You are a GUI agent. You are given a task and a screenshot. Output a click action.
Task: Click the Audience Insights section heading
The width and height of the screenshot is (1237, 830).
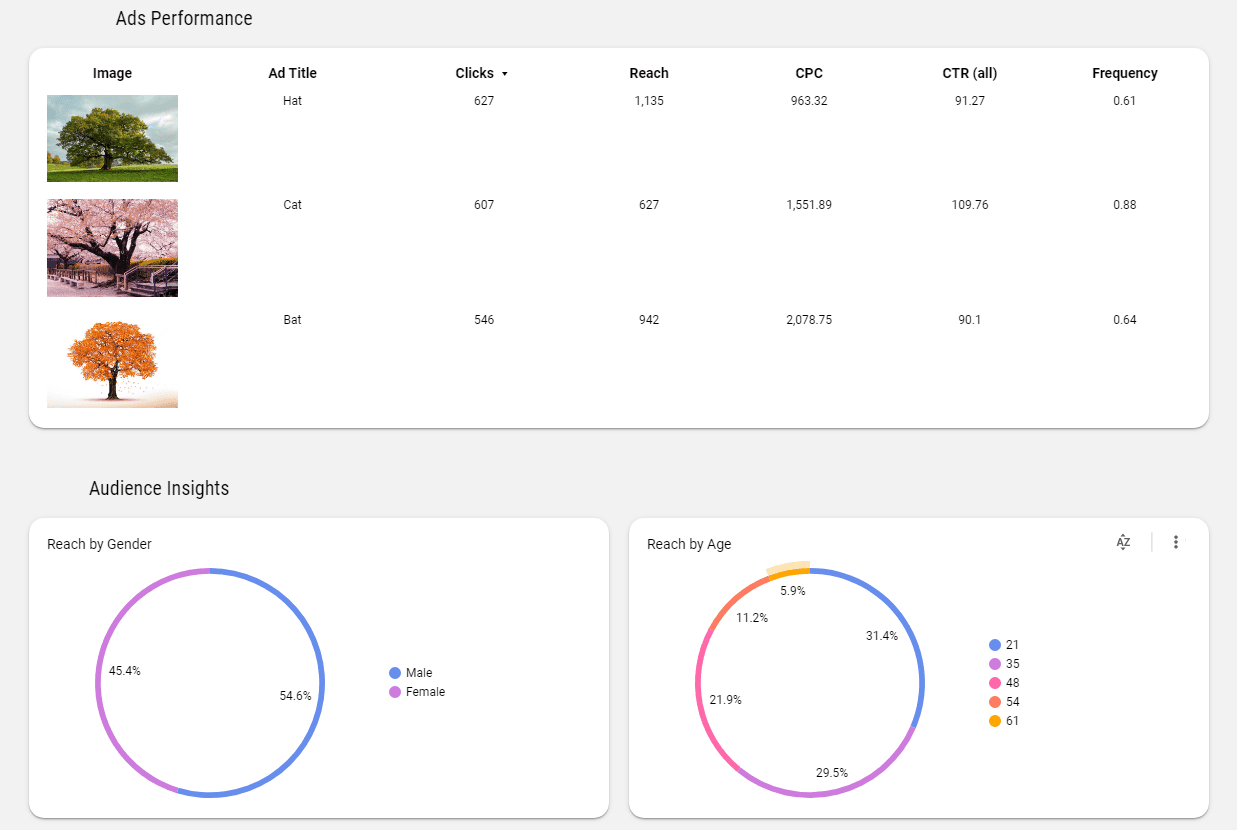tap(159, 488)
